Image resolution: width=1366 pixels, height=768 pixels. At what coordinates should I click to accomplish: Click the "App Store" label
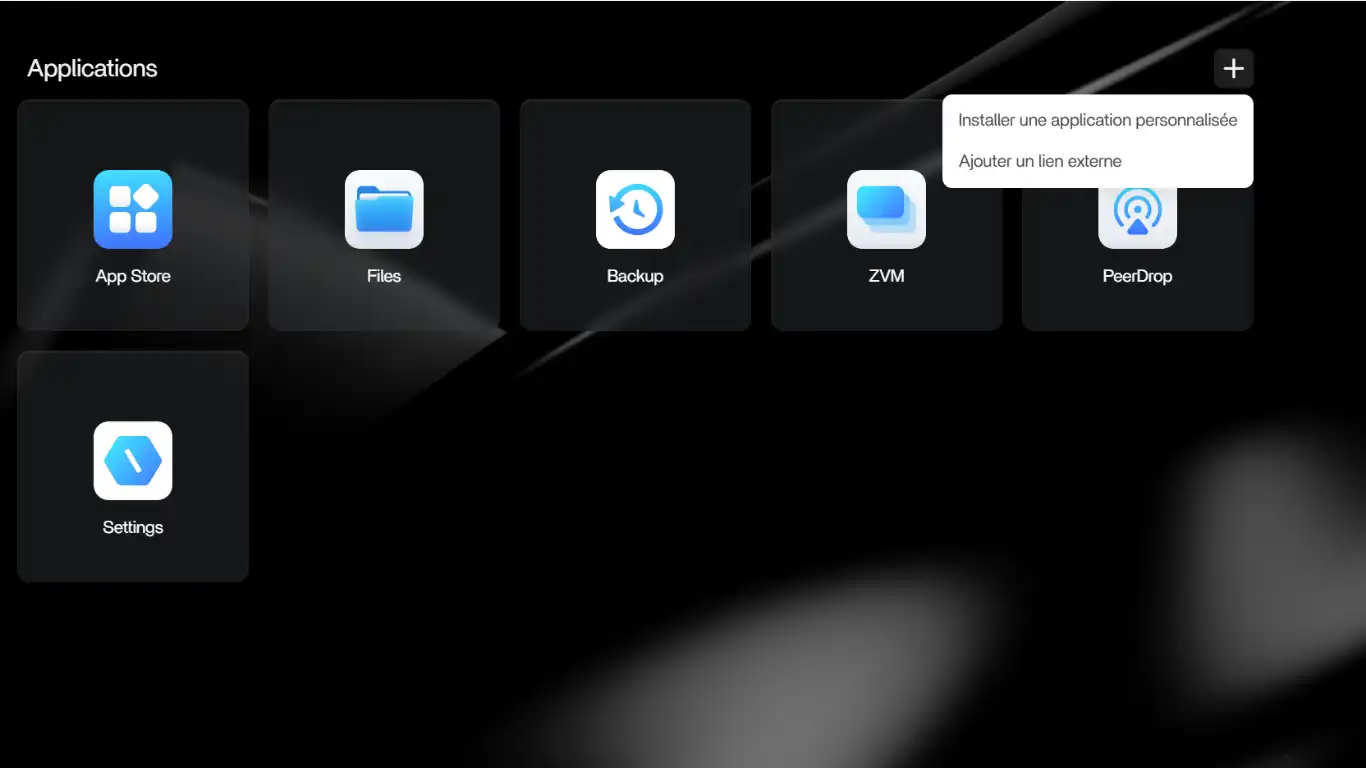pos(133,276)
